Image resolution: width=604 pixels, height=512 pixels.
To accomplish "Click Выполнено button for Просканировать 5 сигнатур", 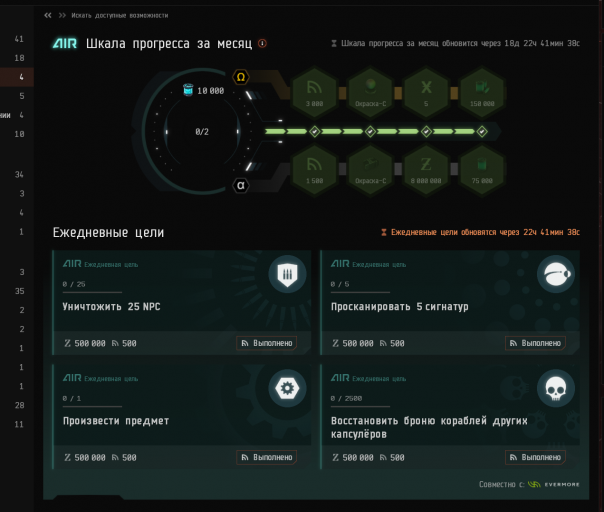I will [535, 343].
